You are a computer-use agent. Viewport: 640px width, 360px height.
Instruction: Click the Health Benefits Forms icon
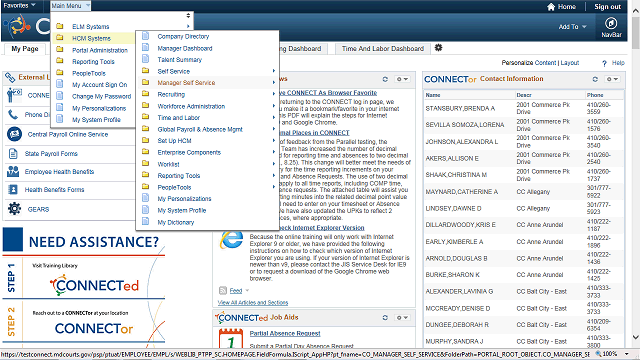point(13,189)
